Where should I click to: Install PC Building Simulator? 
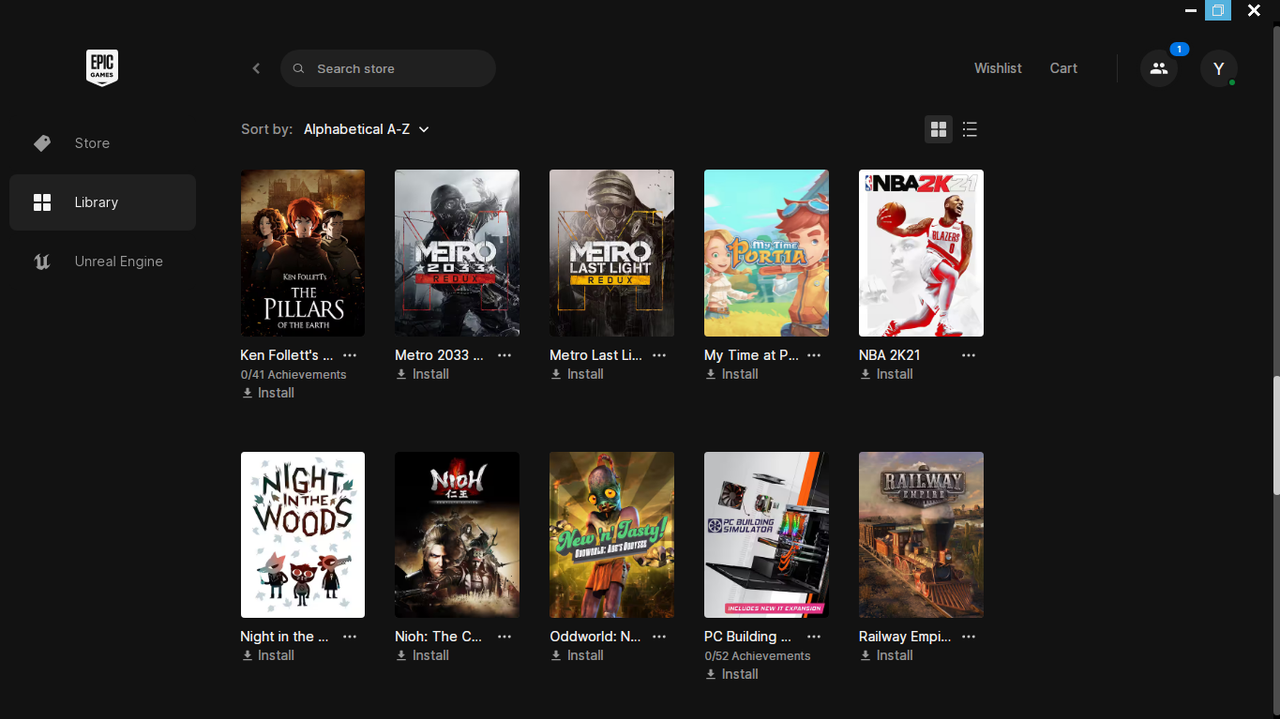click(x=732, y=674)
